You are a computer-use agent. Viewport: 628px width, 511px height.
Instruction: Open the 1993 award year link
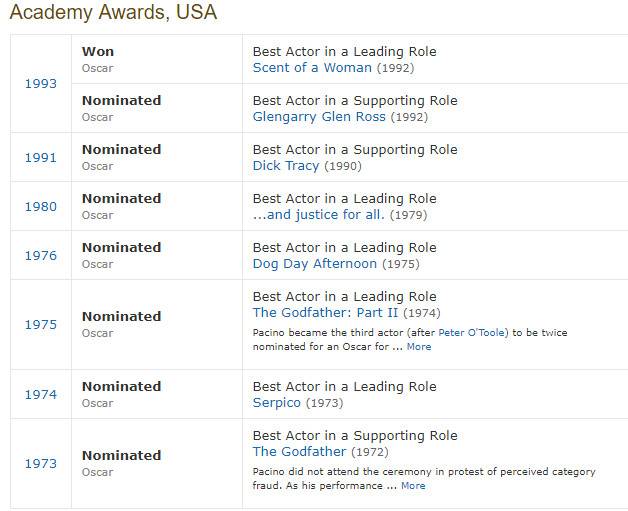tap(40, 84)
